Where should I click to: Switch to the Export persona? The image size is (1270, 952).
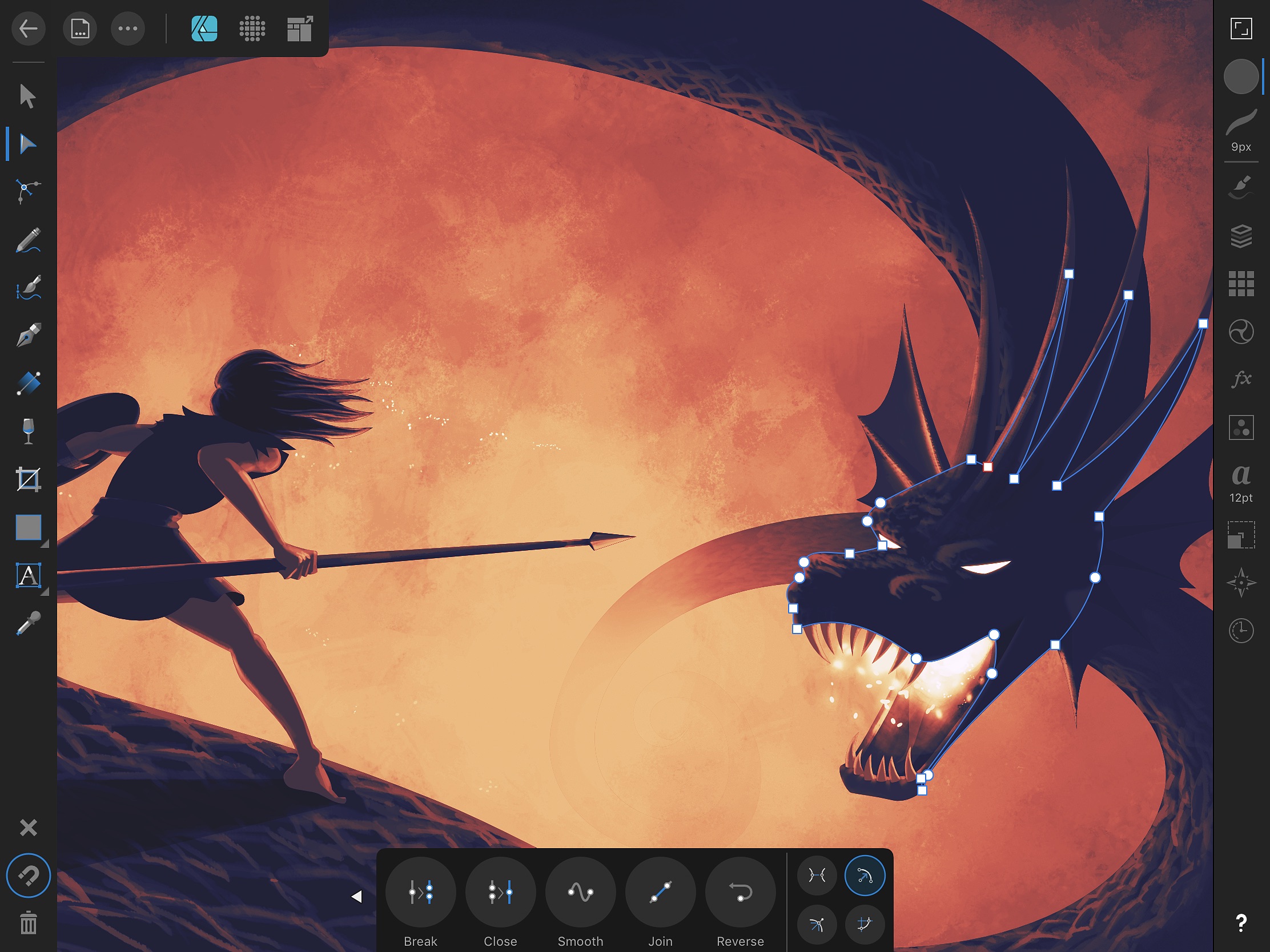300,28
